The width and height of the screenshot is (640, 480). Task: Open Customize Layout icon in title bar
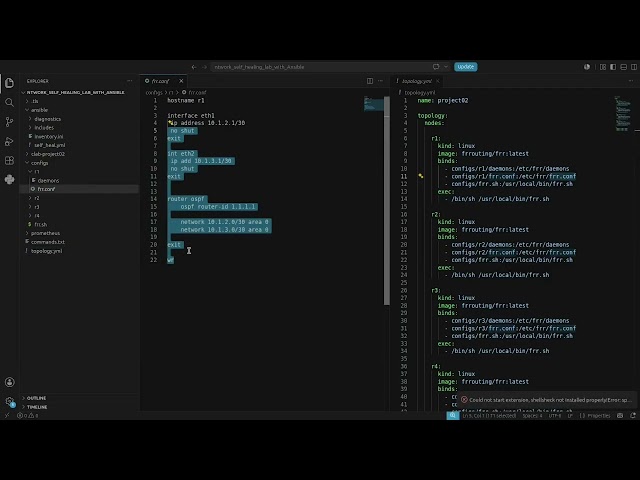[603, 67]
